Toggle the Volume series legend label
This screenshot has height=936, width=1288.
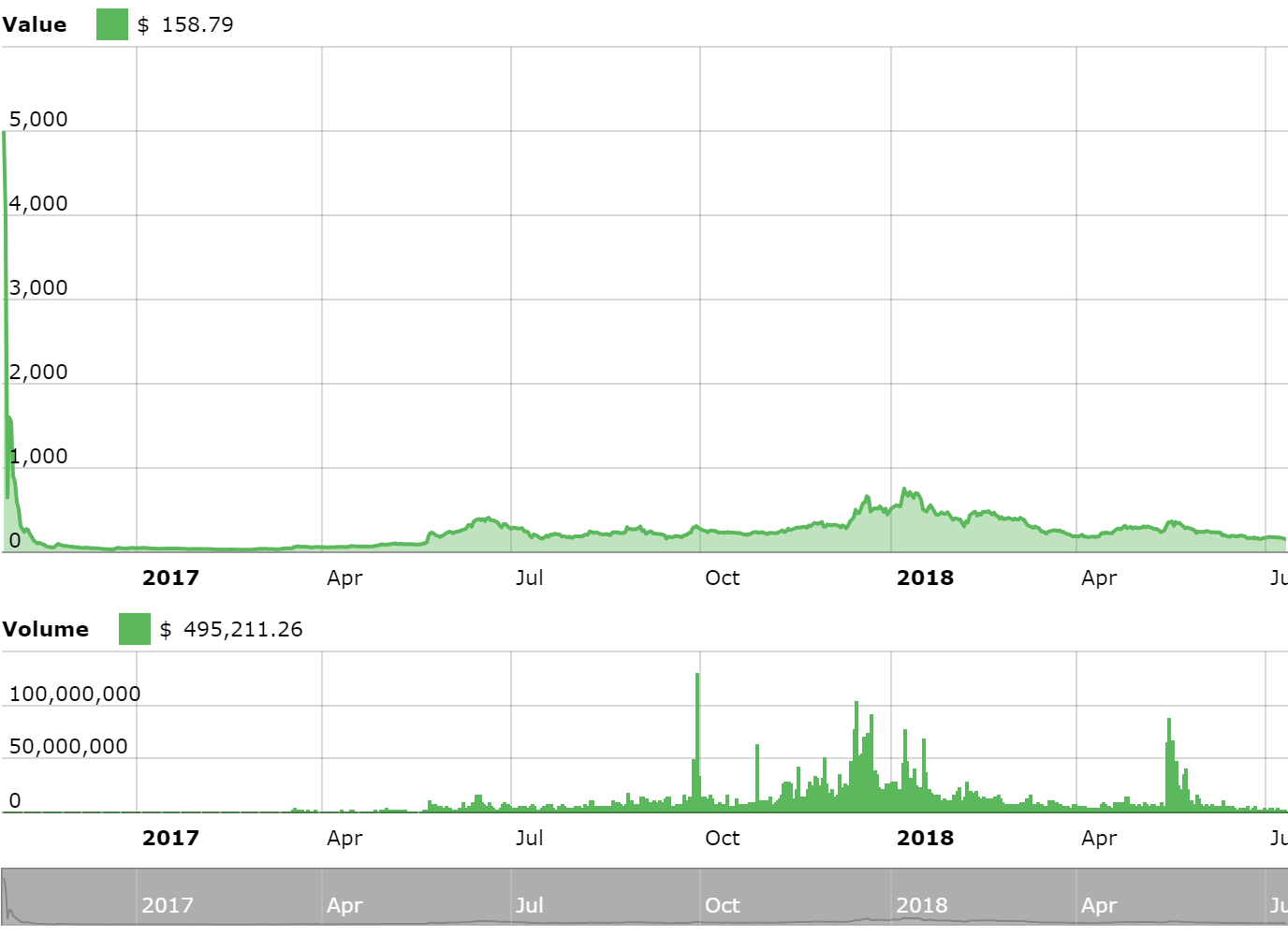[46, 629]
